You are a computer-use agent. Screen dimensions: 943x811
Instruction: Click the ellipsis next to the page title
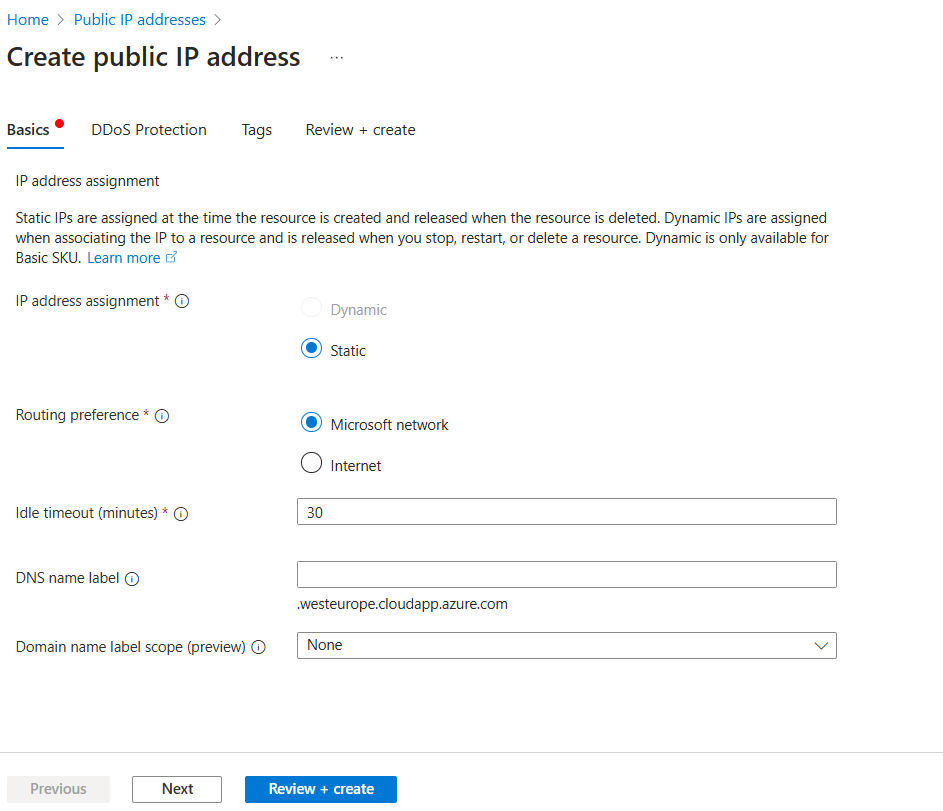[x=336, y=57]
